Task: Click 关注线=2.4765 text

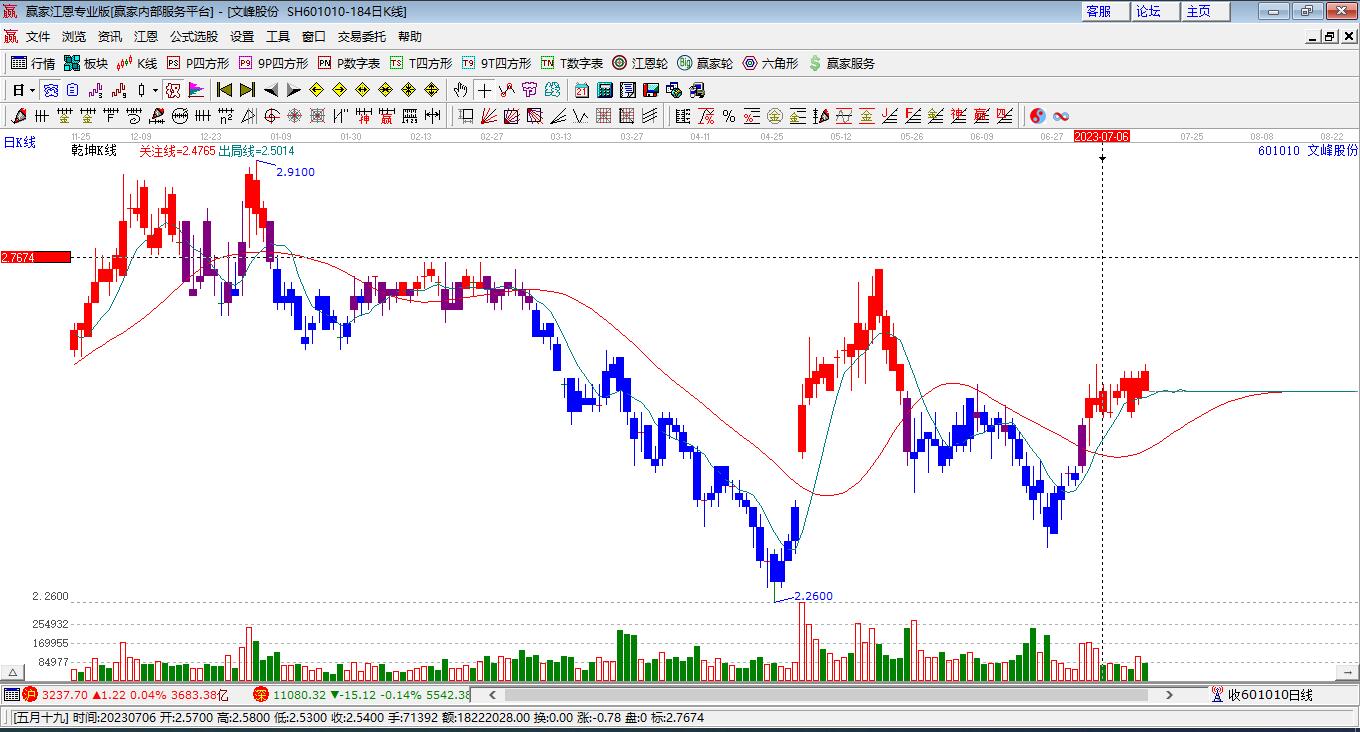Action: click(177, 151)
